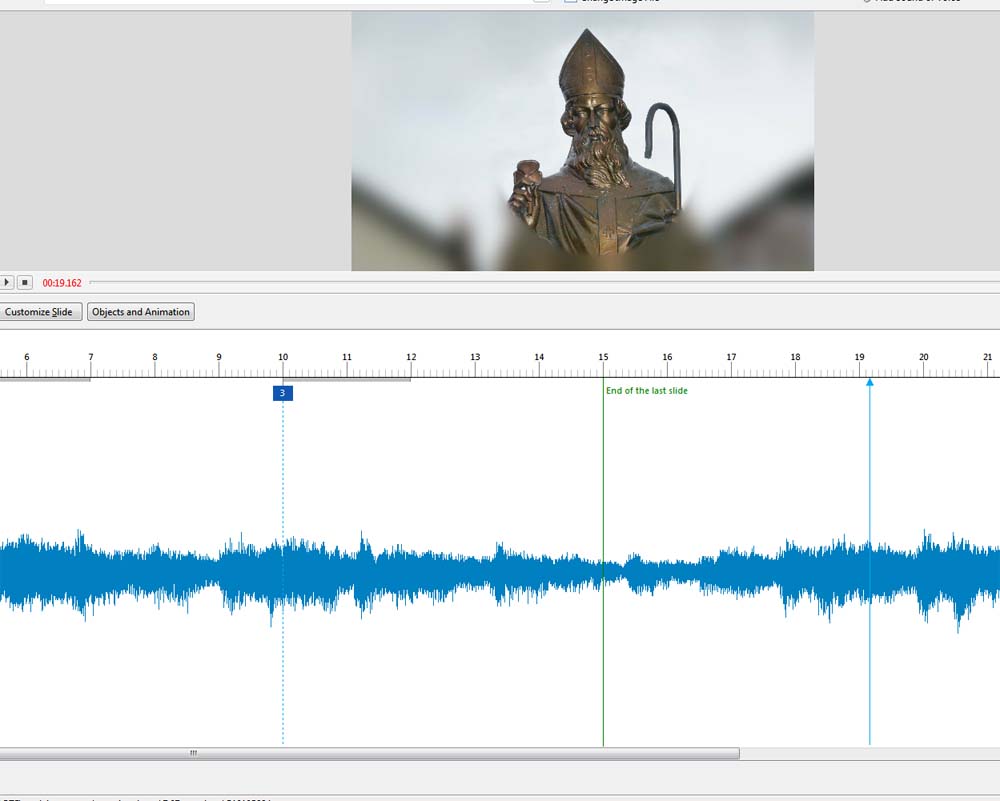Click the bishop statue preview image

coord(582,141)
